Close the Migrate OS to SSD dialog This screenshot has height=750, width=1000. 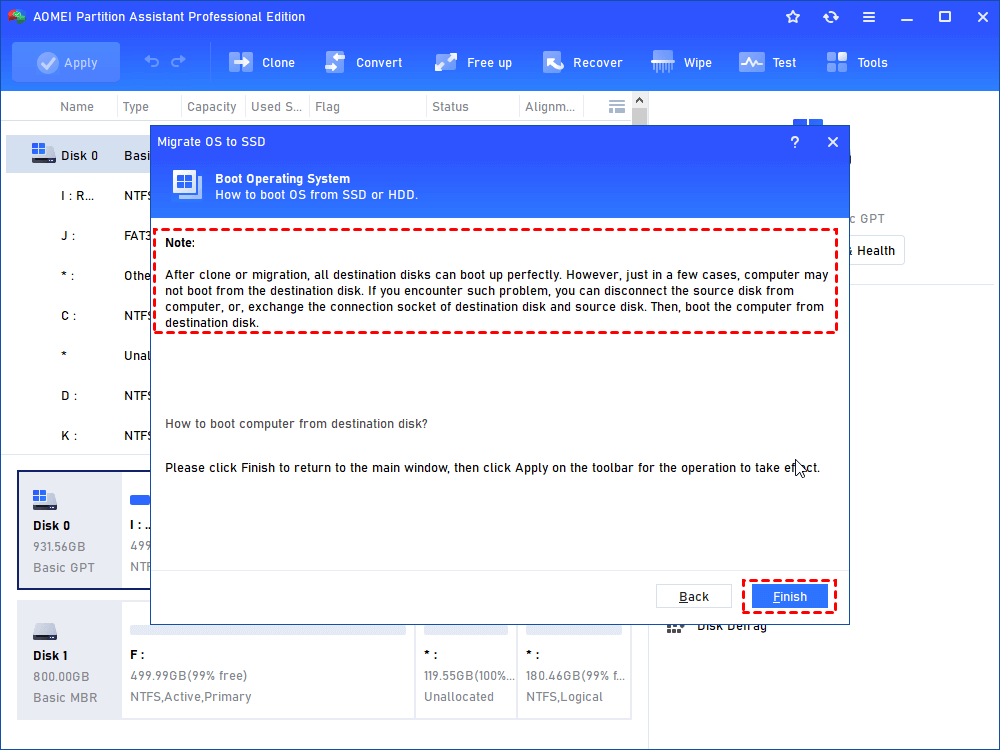click(832, 142)
